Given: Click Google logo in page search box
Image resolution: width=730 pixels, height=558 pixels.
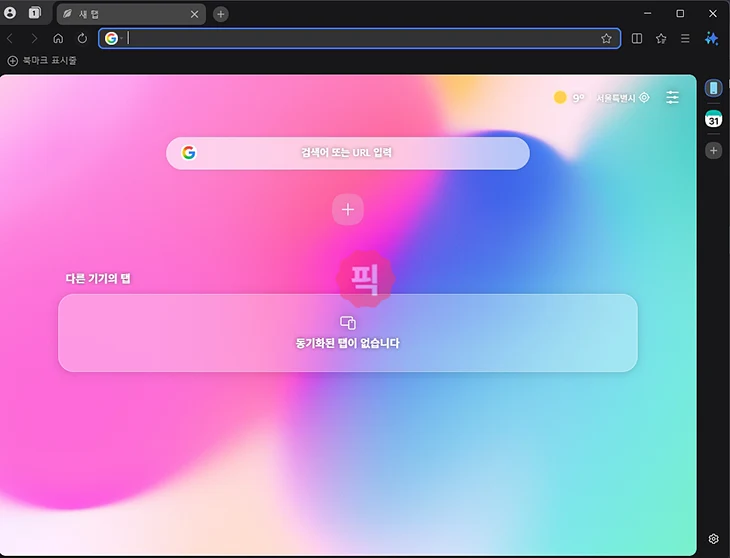Looking at the screenshot, I should (189, 153).
